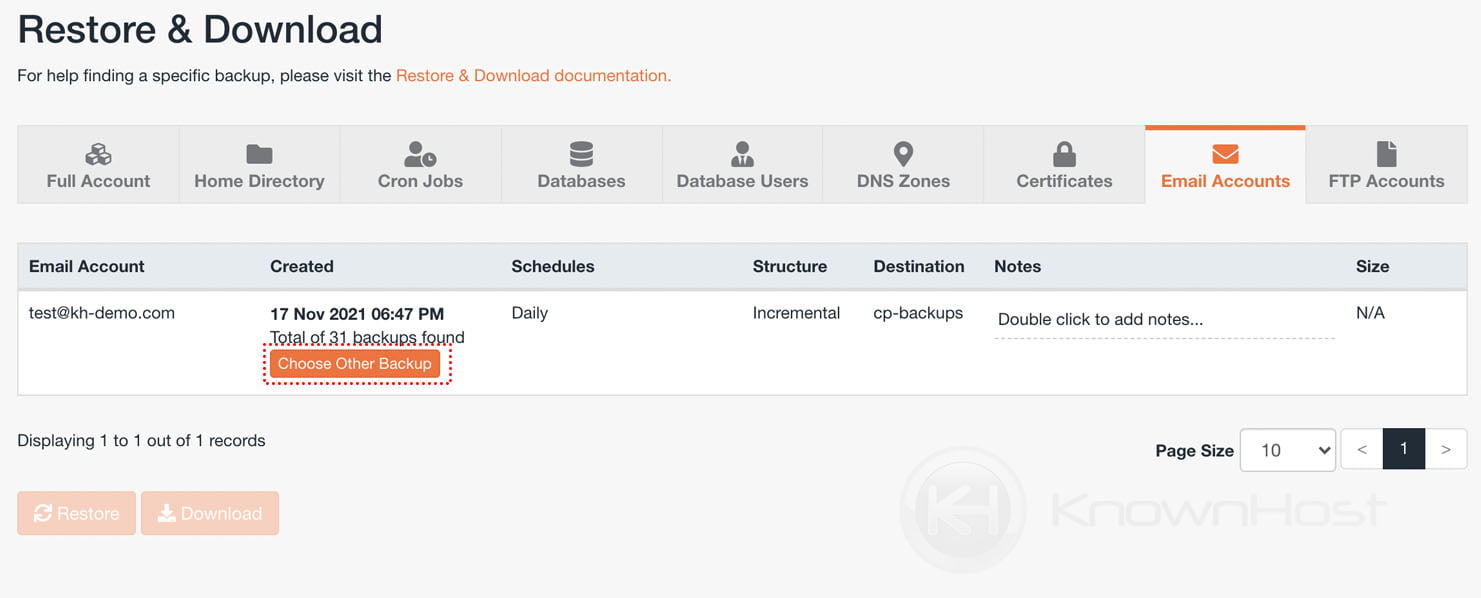Select the FTP Accounts file icon

click(x=1386, y=152)
